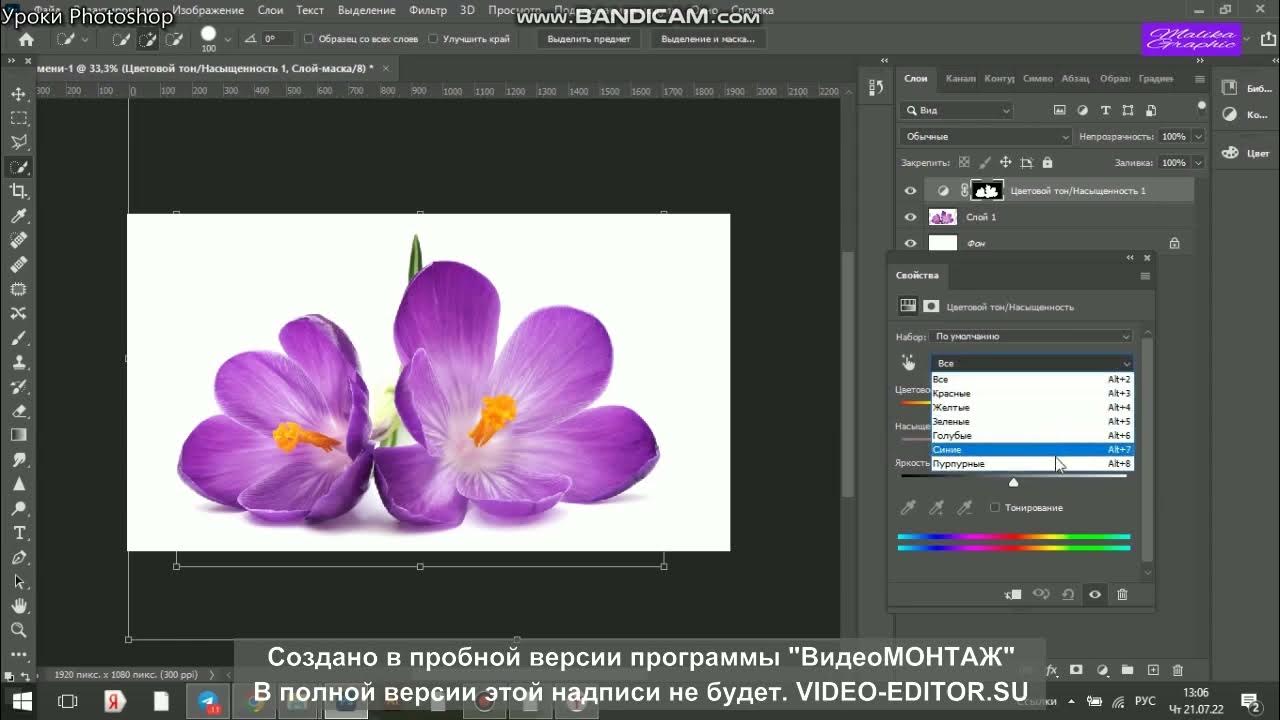This screenshot has height=720, width=1280.
Task: Enable Sample All Layers checkbox
Action: coord(309,39)
